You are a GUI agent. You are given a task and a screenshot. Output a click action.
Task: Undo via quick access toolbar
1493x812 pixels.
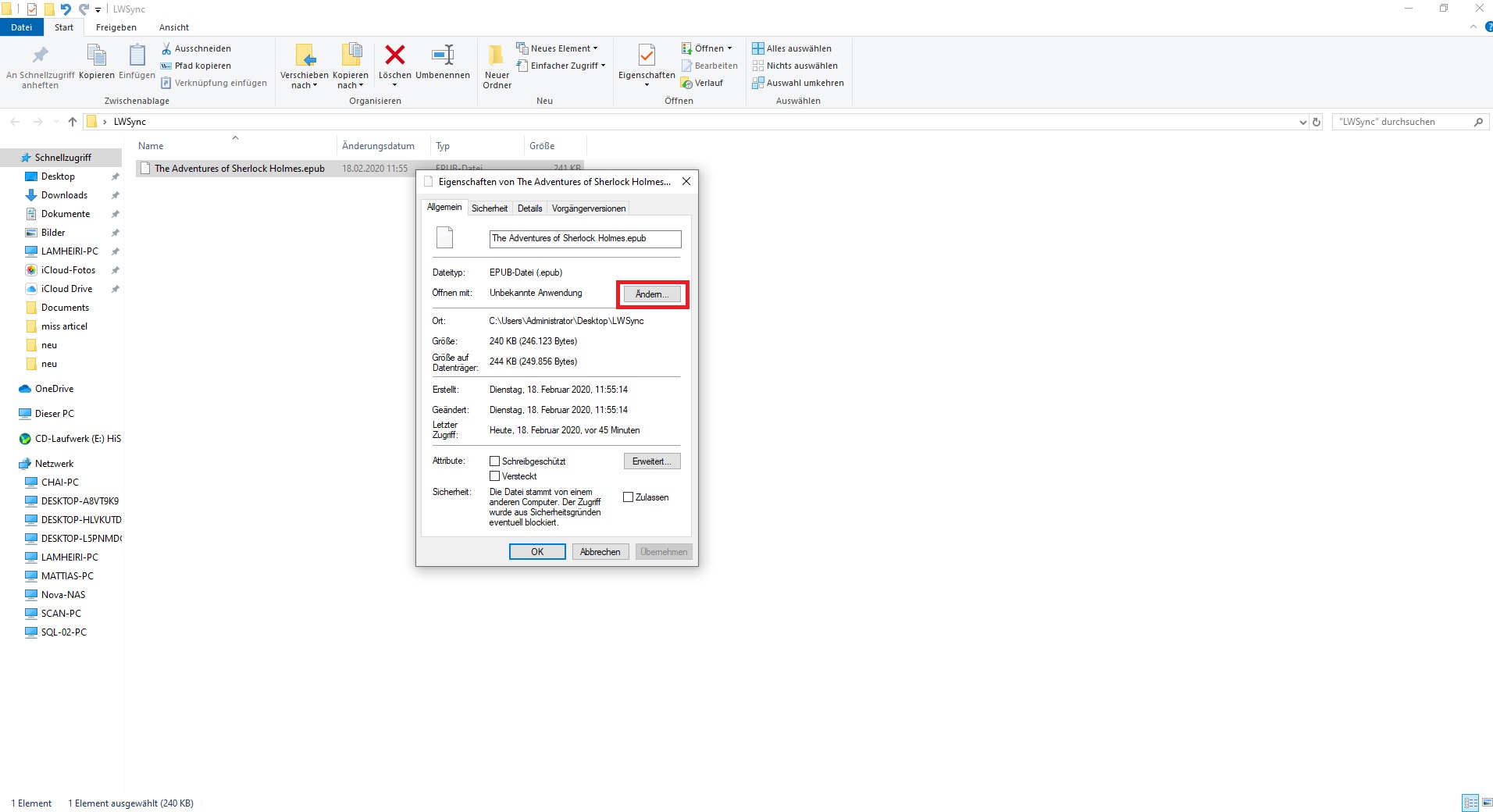[66, 9]
